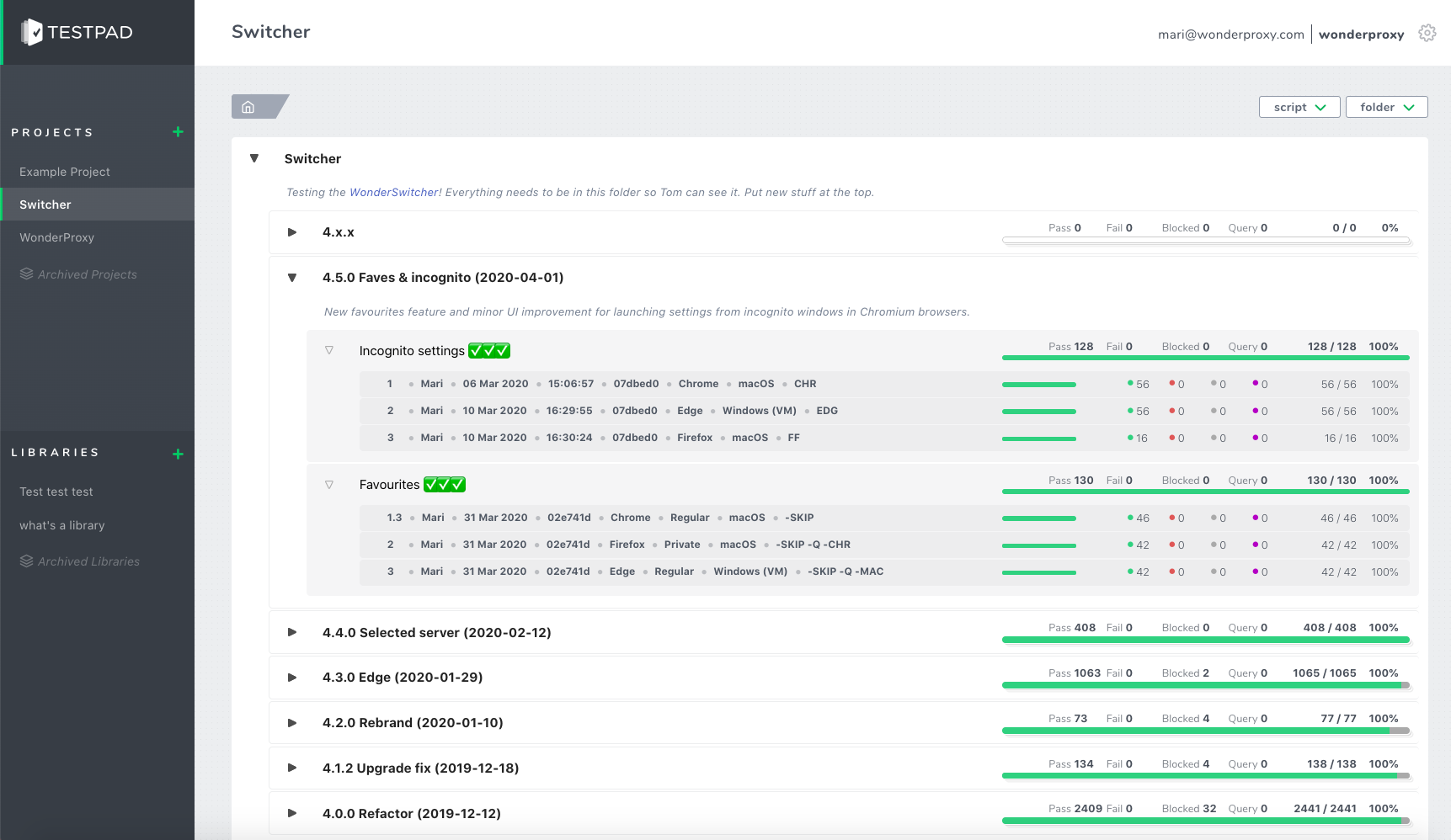Click the Testpad logo icon
The height and width of the screenshot is (840, 1451).
tap(32, 32)
